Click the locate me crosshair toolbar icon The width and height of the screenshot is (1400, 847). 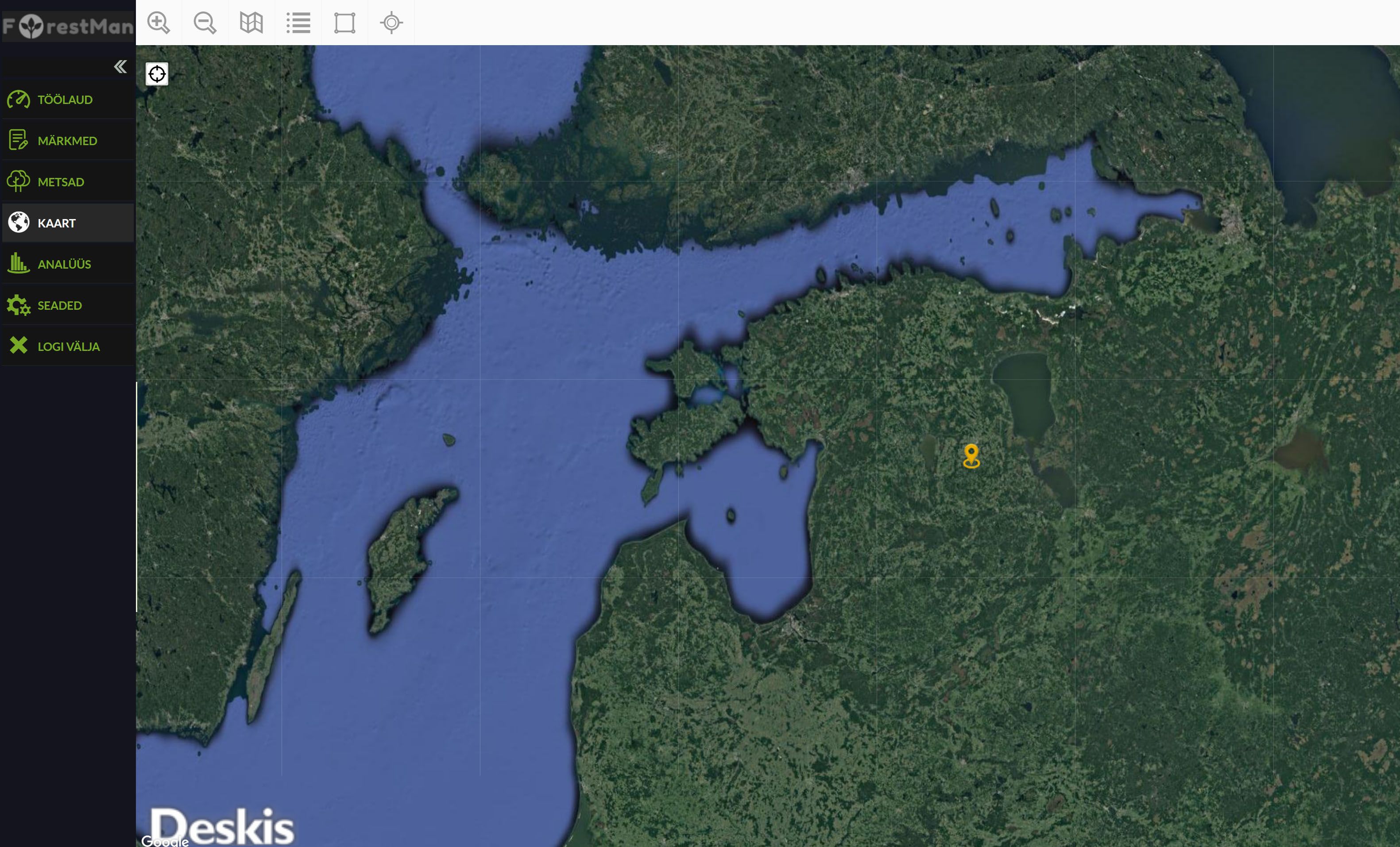coord(391,23)
